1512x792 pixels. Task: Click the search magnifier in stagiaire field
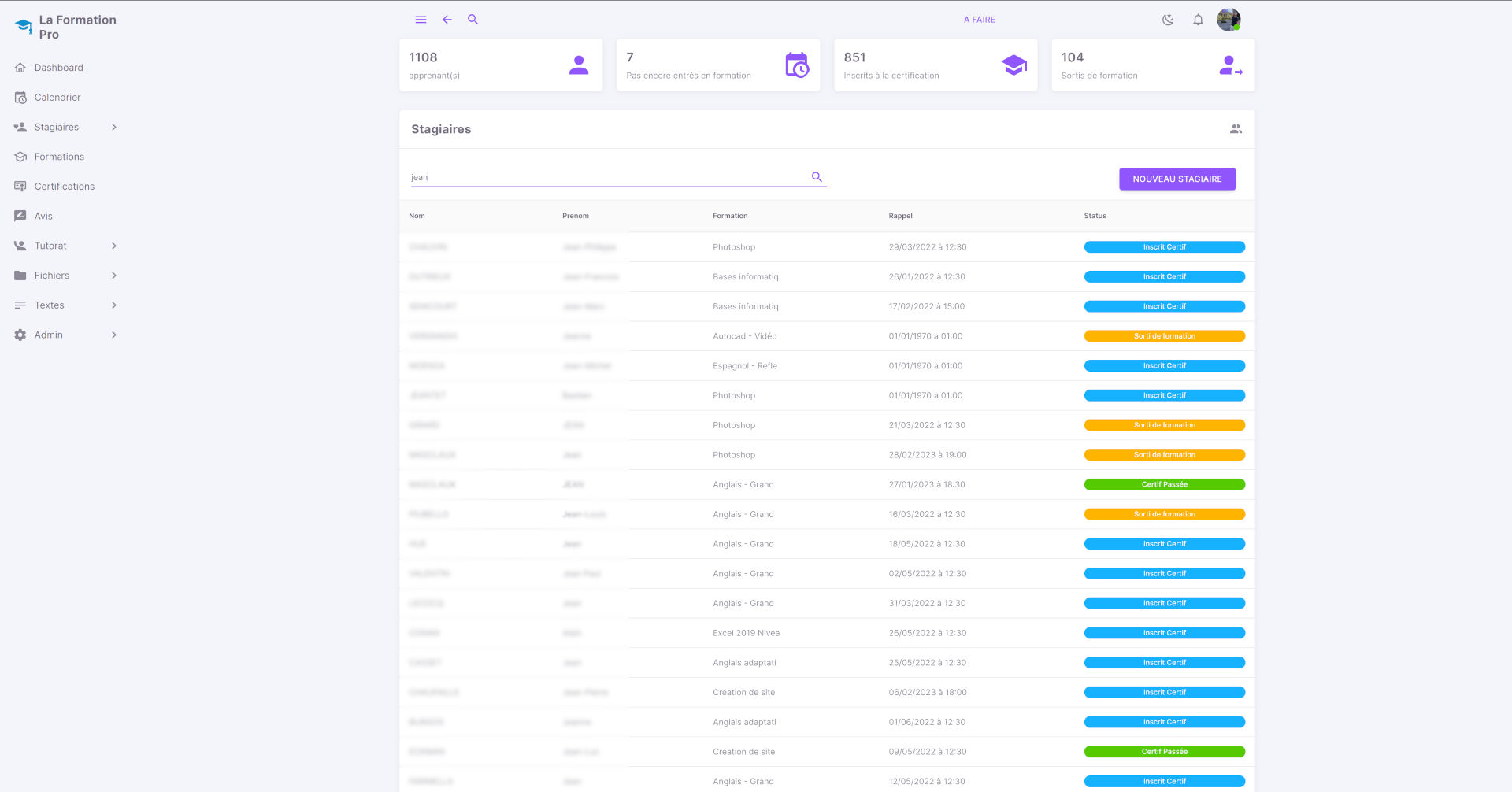click(817, 177)
